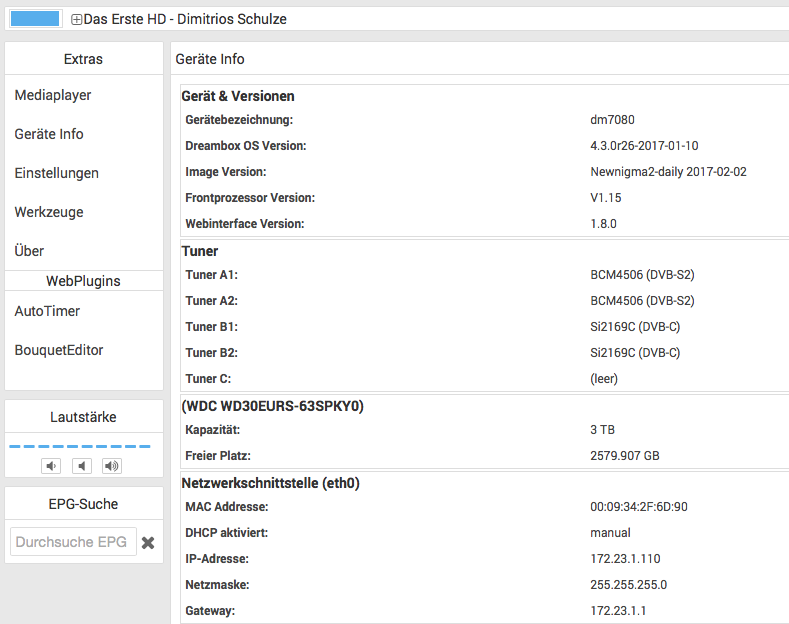Open the Über page
This screenshot has height=624, width=789.
point(29,251)
